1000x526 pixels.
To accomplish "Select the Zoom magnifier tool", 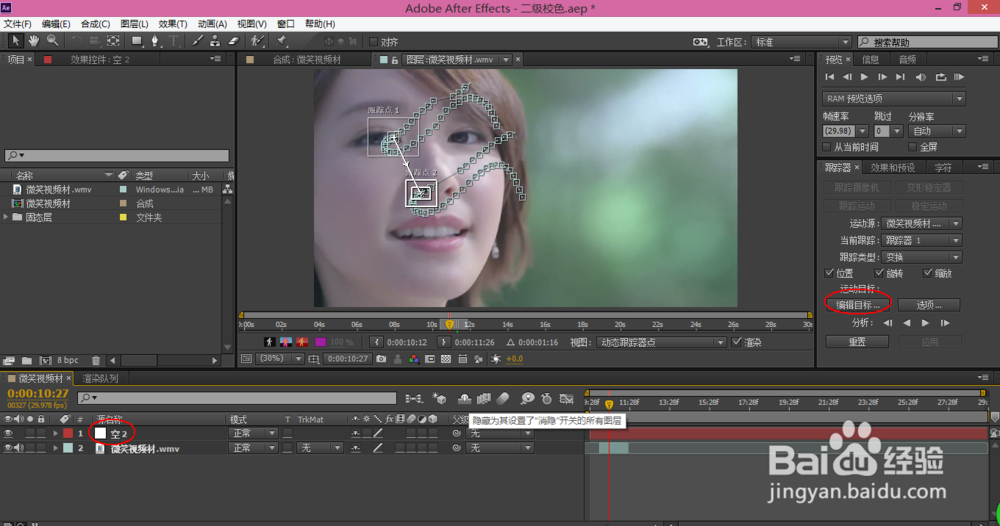I will pos(52,41).
